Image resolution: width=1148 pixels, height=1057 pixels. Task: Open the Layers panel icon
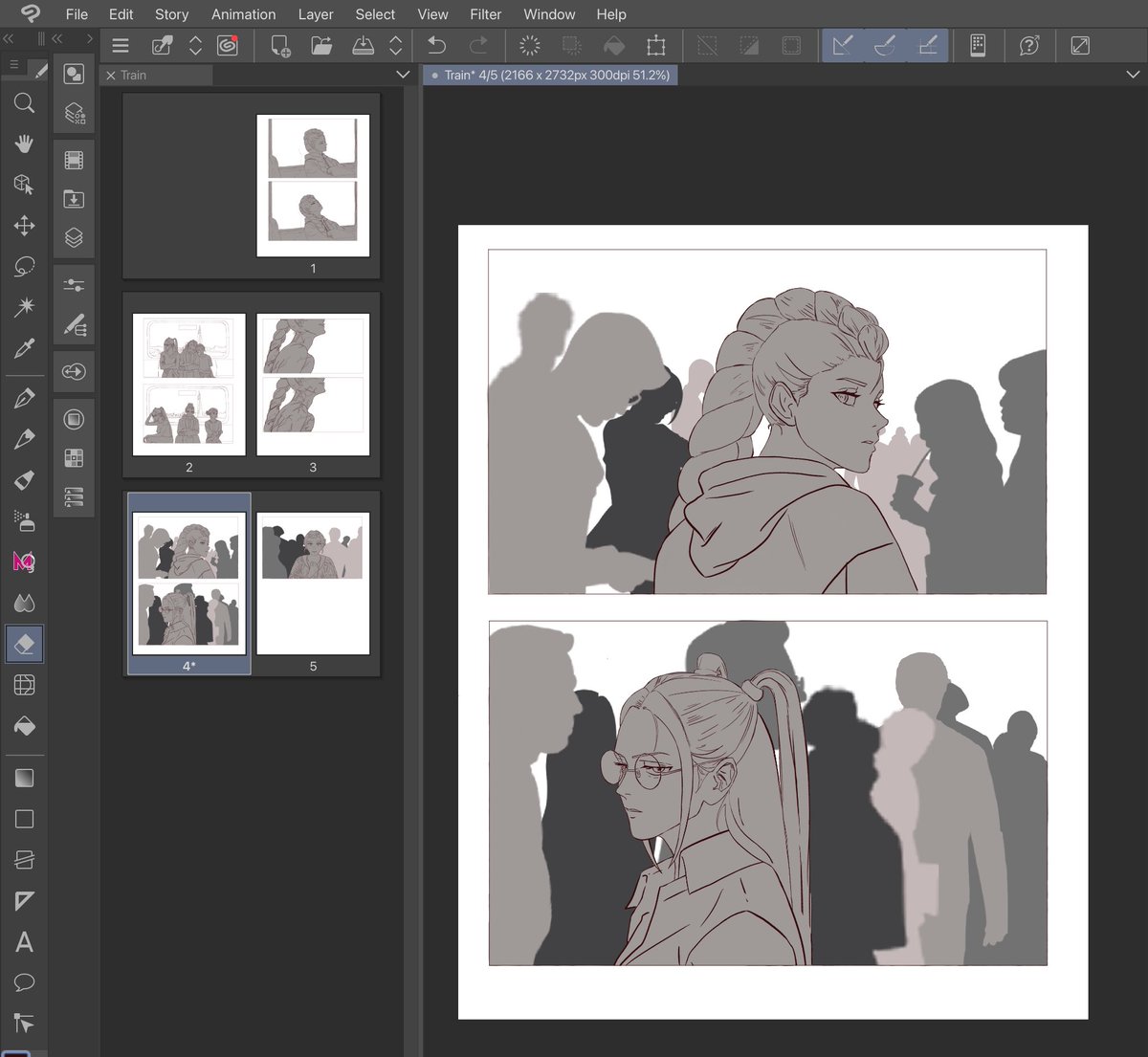(x=74, y=237)
